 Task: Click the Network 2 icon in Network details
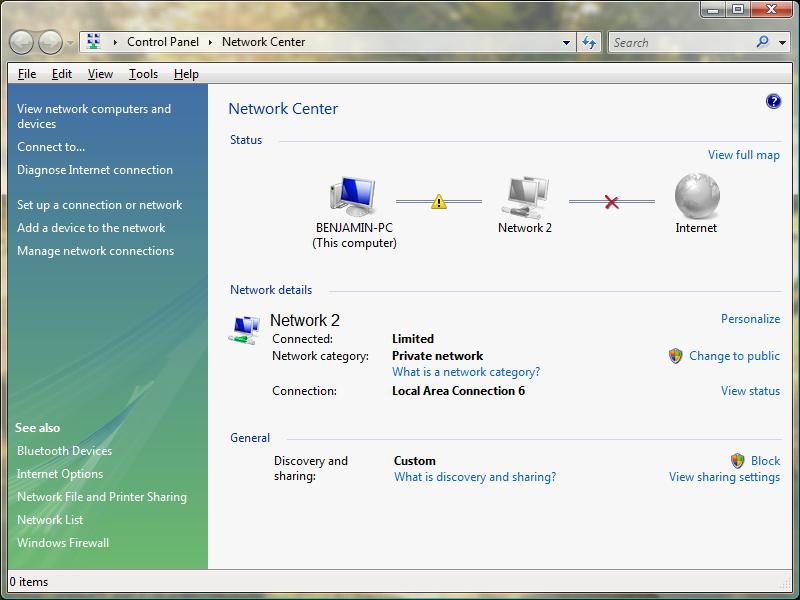point(244,330)
